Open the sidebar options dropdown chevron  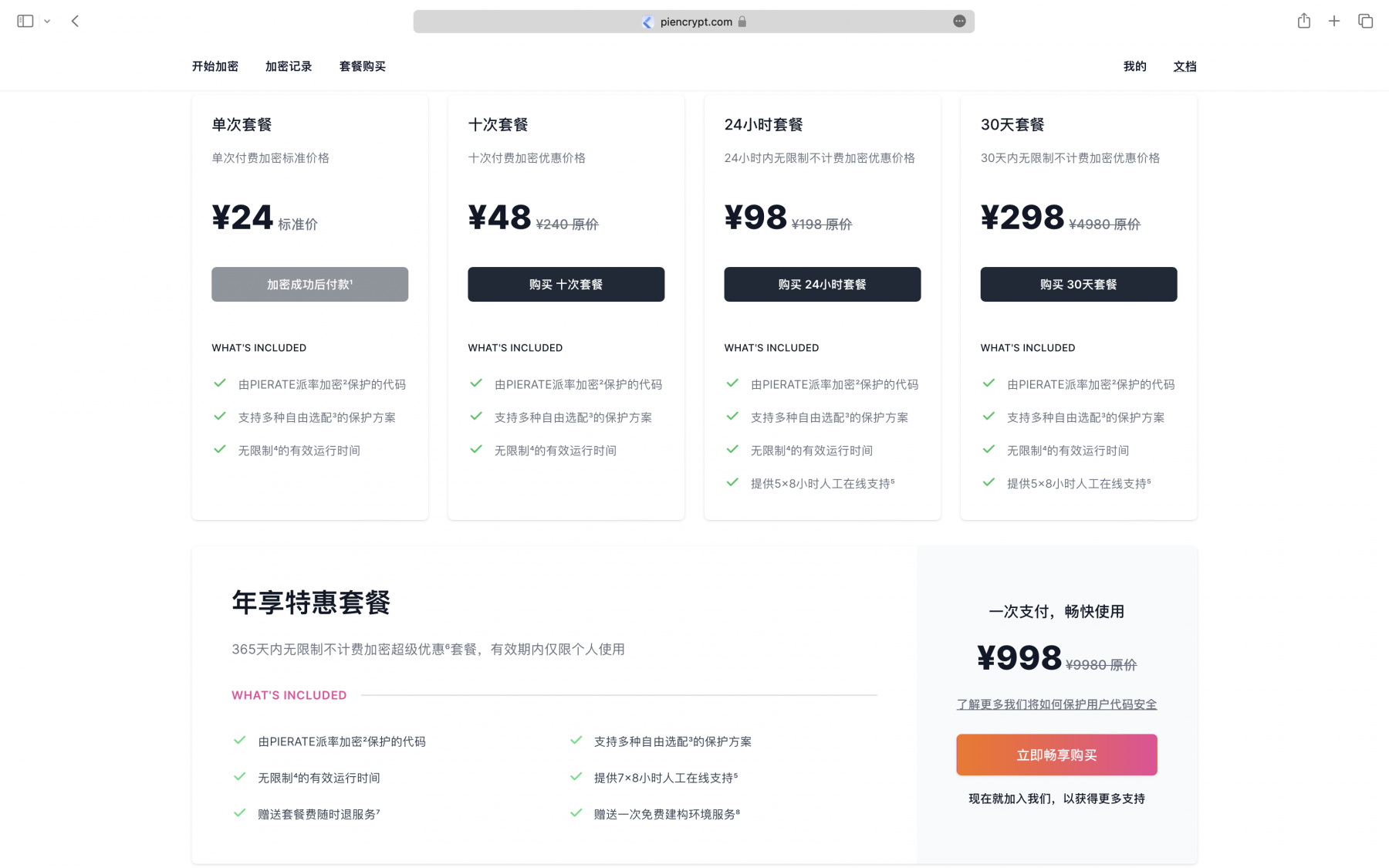pyautogui.click(x=47, y=22)
